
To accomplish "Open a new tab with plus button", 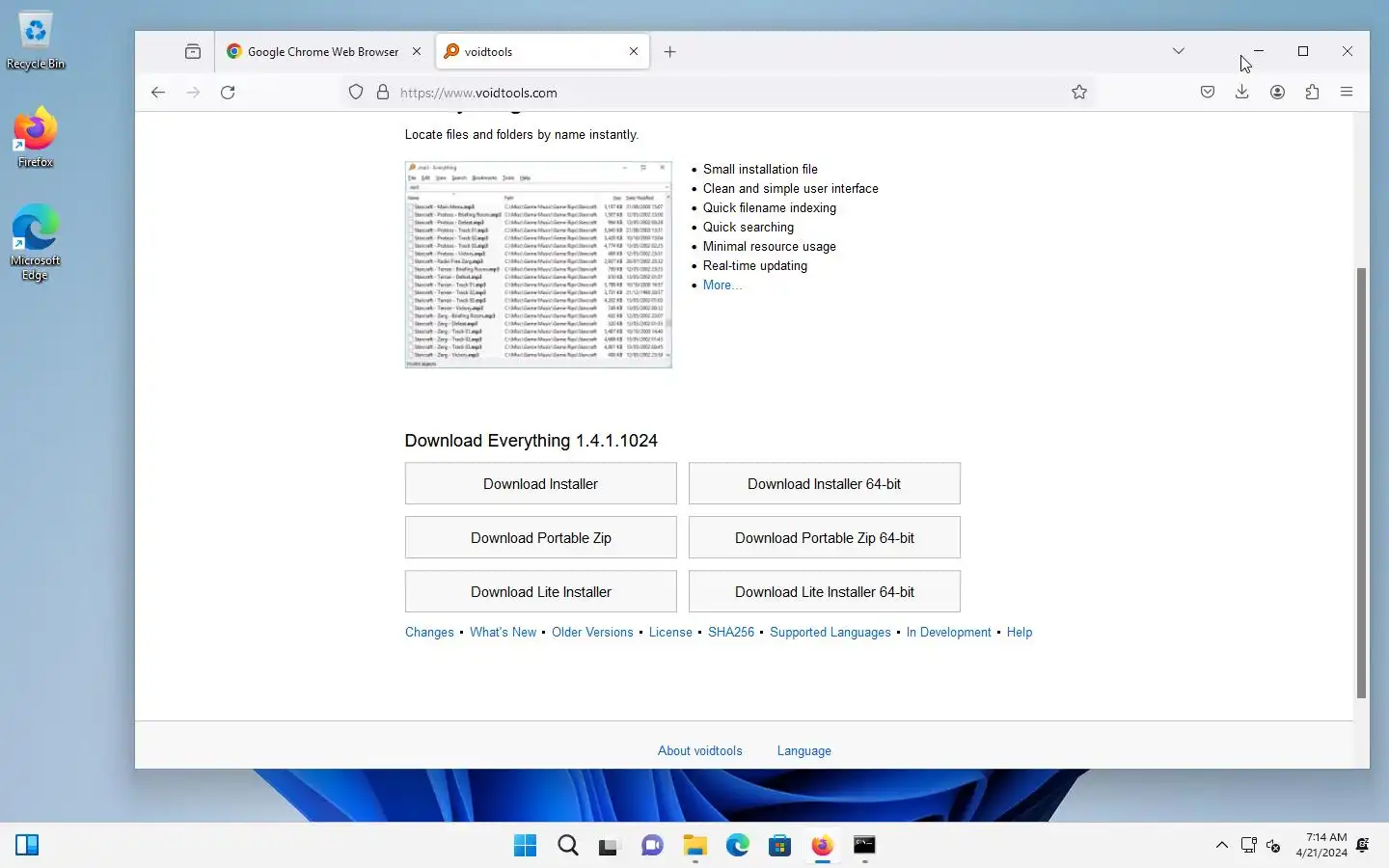I will click(669, 51).
